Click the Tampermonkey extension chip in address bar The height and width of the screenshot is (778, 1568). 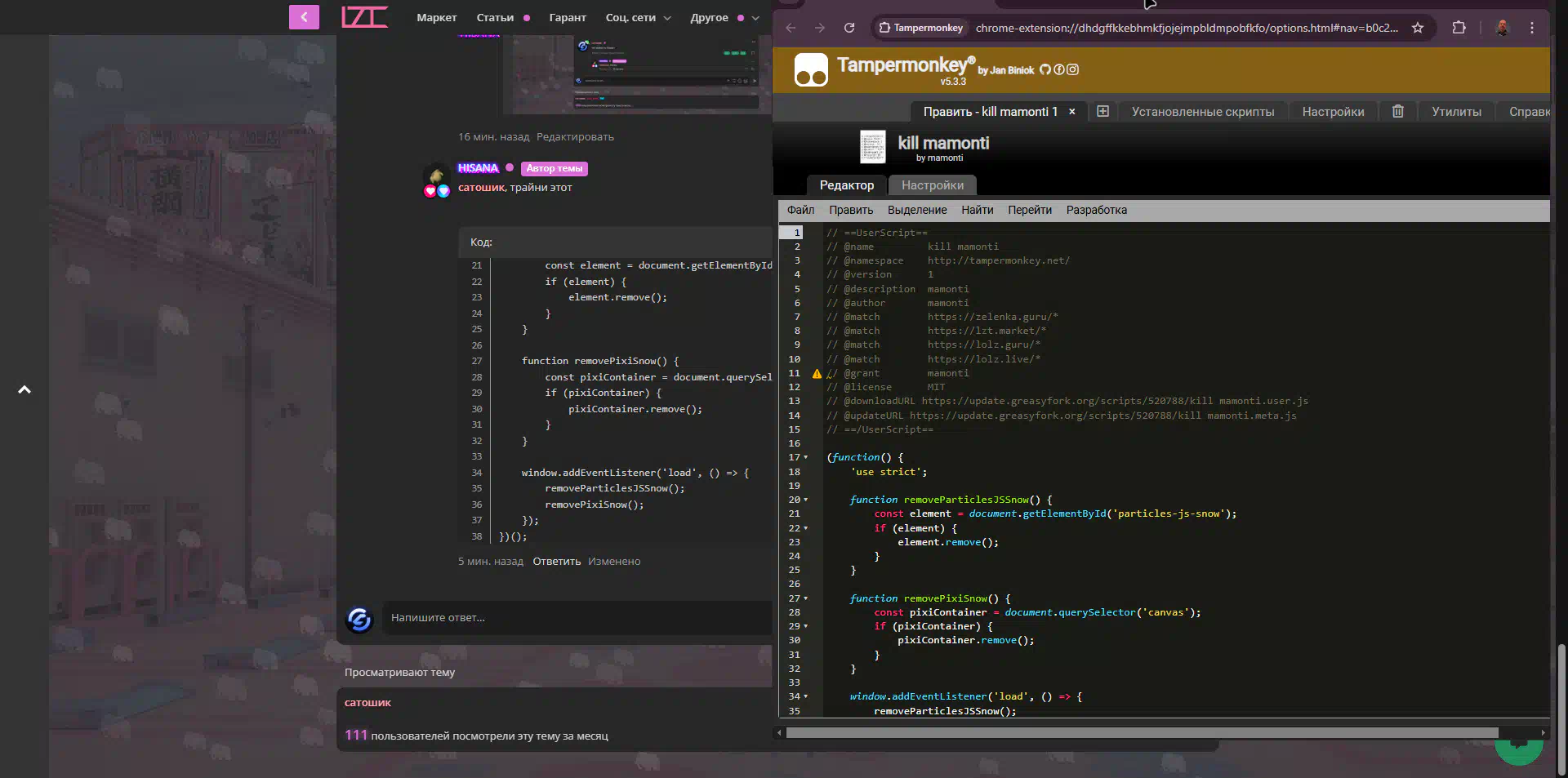pyautogui.click(x=920, y=28)
